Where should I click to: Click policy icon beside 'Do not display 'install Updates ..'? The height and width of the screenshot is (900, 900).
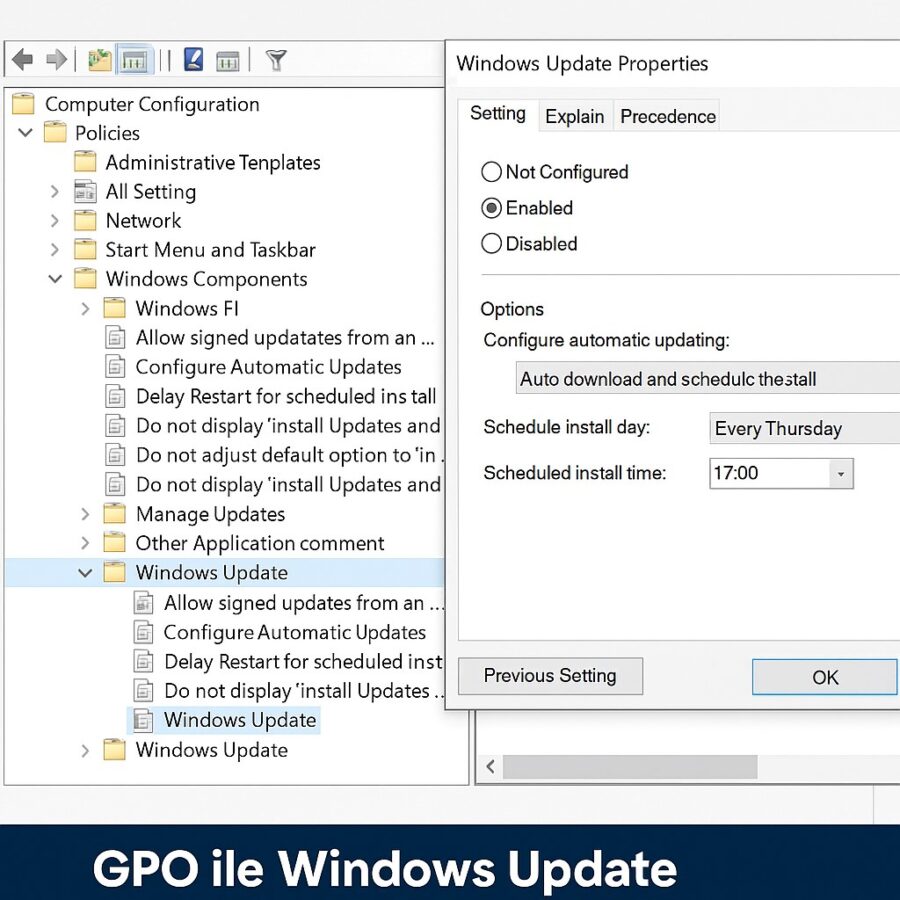pyautogui.click(x=143, y=690)
